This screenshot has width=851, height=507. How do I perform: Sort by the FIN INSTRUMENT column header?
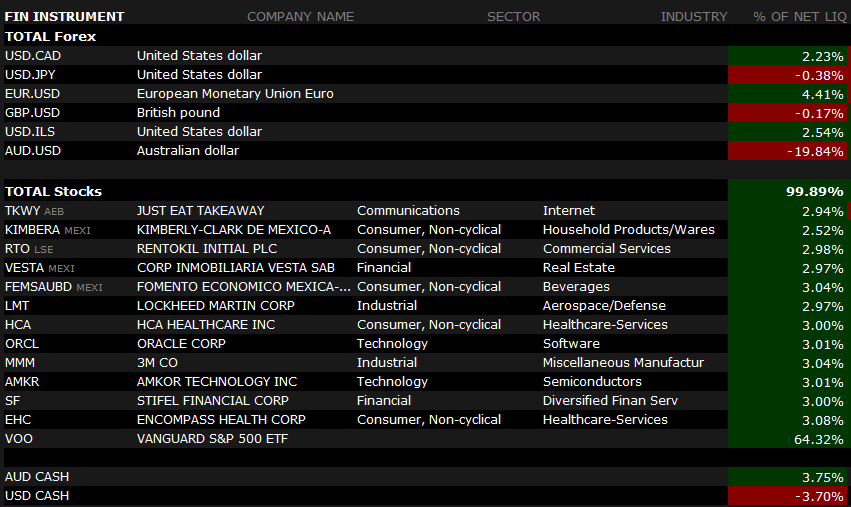click(x=64, y=17)
